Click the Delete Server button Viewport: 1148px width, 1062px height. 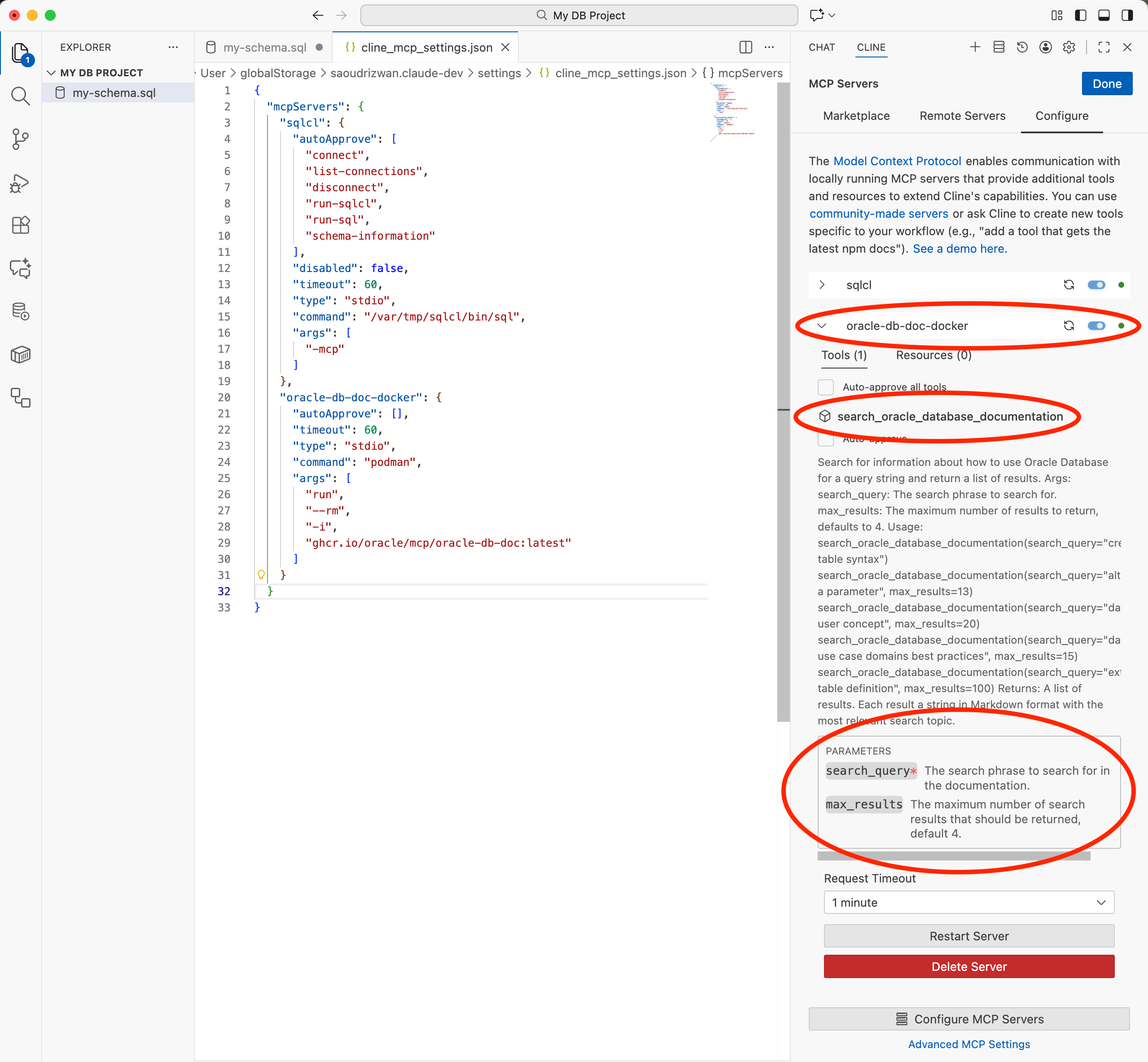969,966
